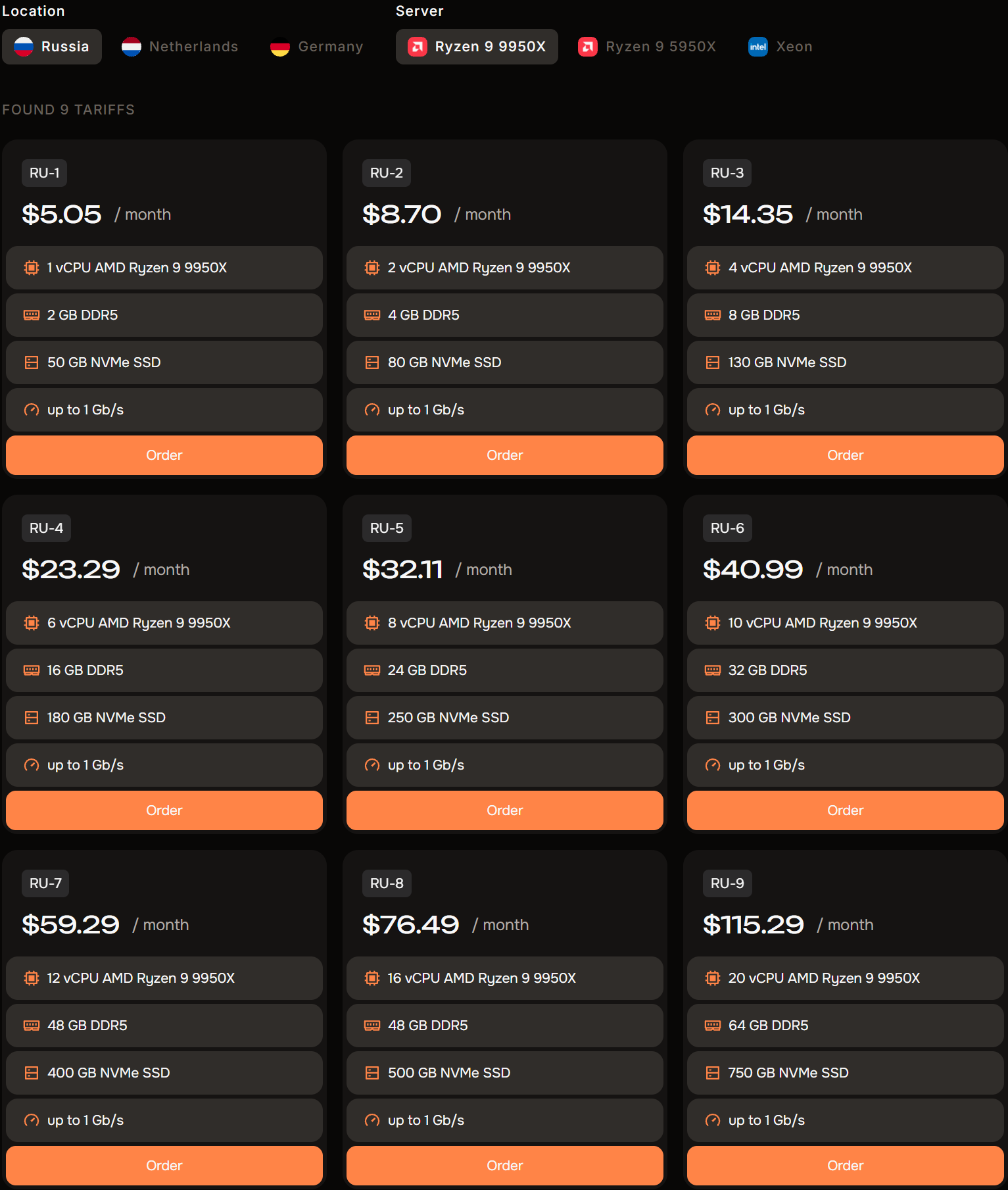The image size is (1008, 1190).
Task: Click the memory icon beside 64 GB DDR5
Action: click(x=713, y=1026)
